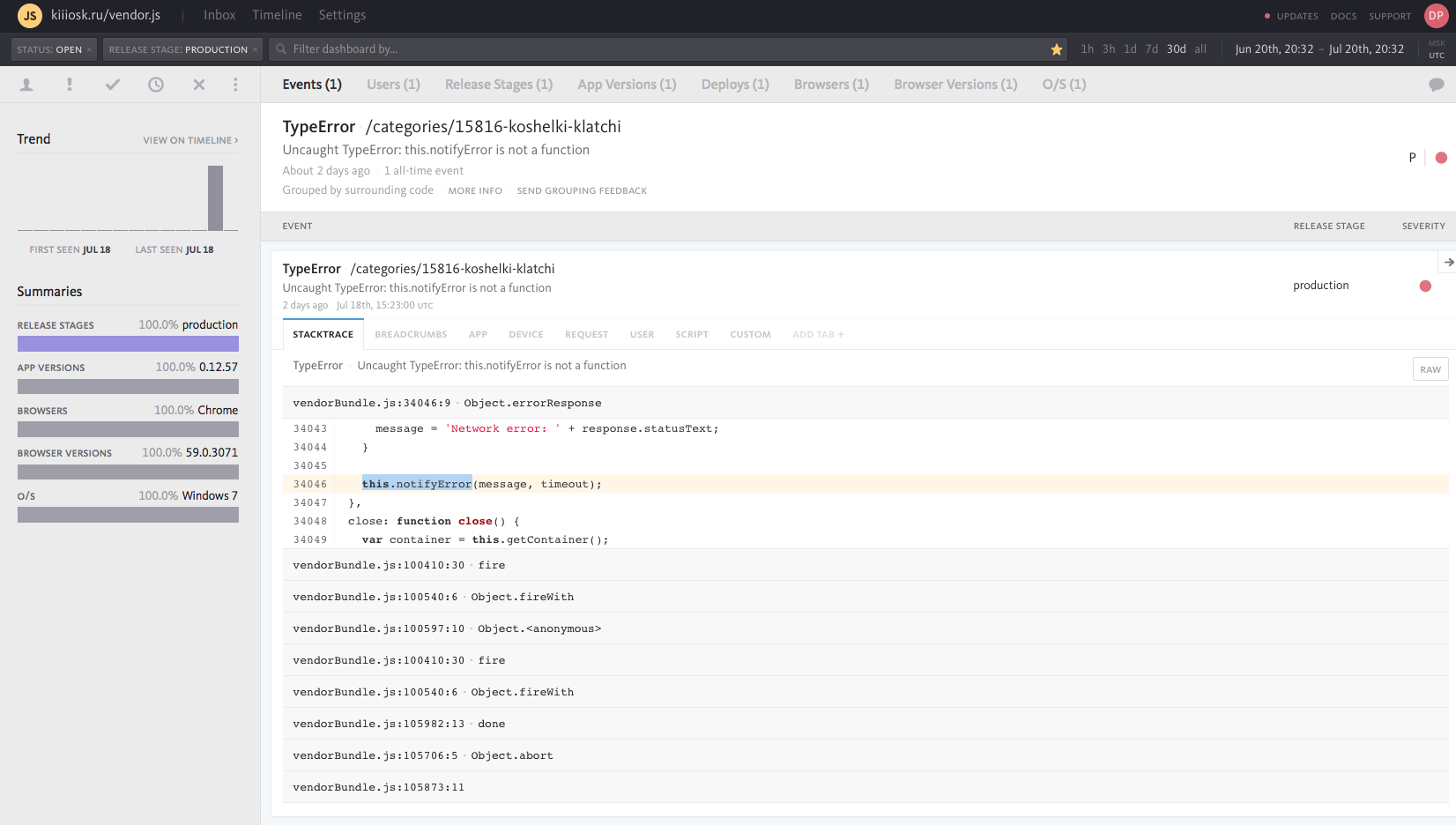1456x825 pixels.
Task: Click the RAW stacktrace button
Action: [x=1430, y=369]
